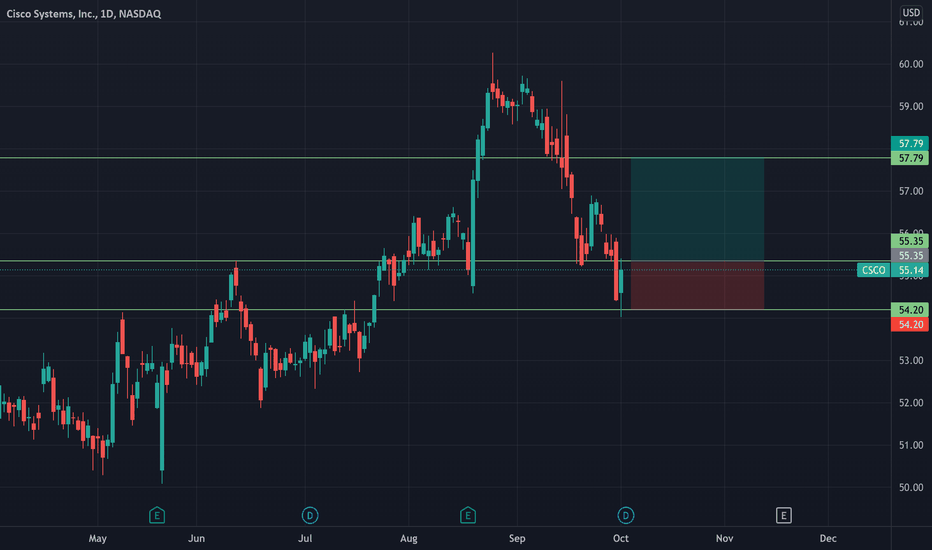
Task: Click the Cisco Systems, Inc. chart title
Action: [84, 14]
